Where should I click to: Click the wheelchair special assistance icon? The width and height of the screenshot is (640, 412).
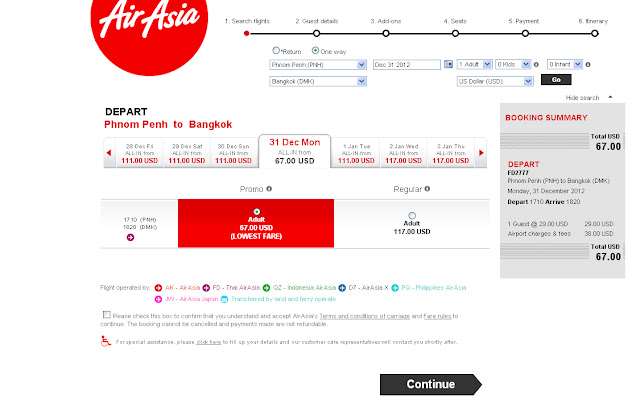point(106,341)
